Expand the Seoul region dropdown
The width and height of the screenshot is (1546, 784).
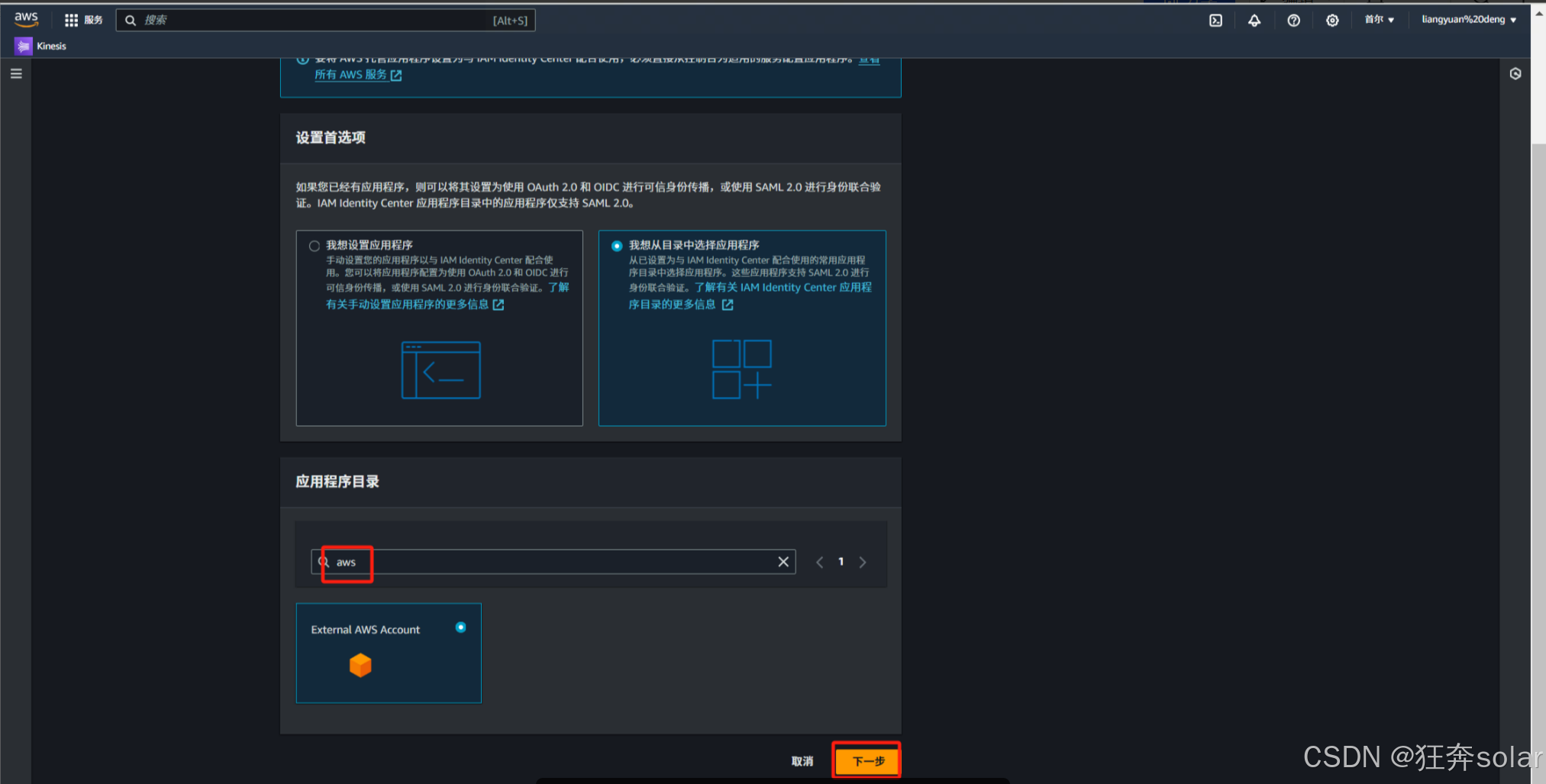(x=1379, y=20)
